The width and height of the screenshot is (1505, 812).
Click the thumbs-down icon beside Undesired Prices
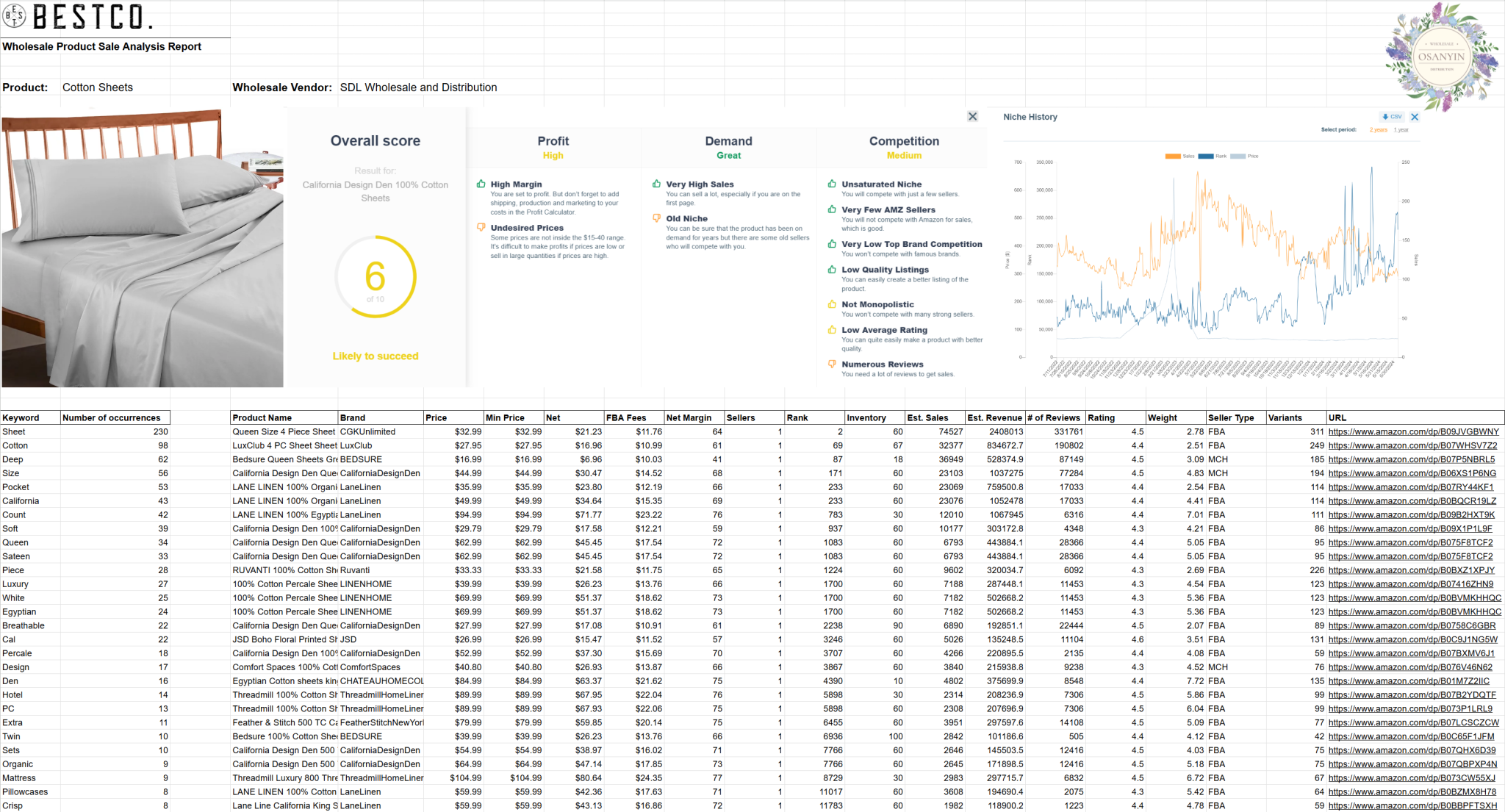click(481, 228)
